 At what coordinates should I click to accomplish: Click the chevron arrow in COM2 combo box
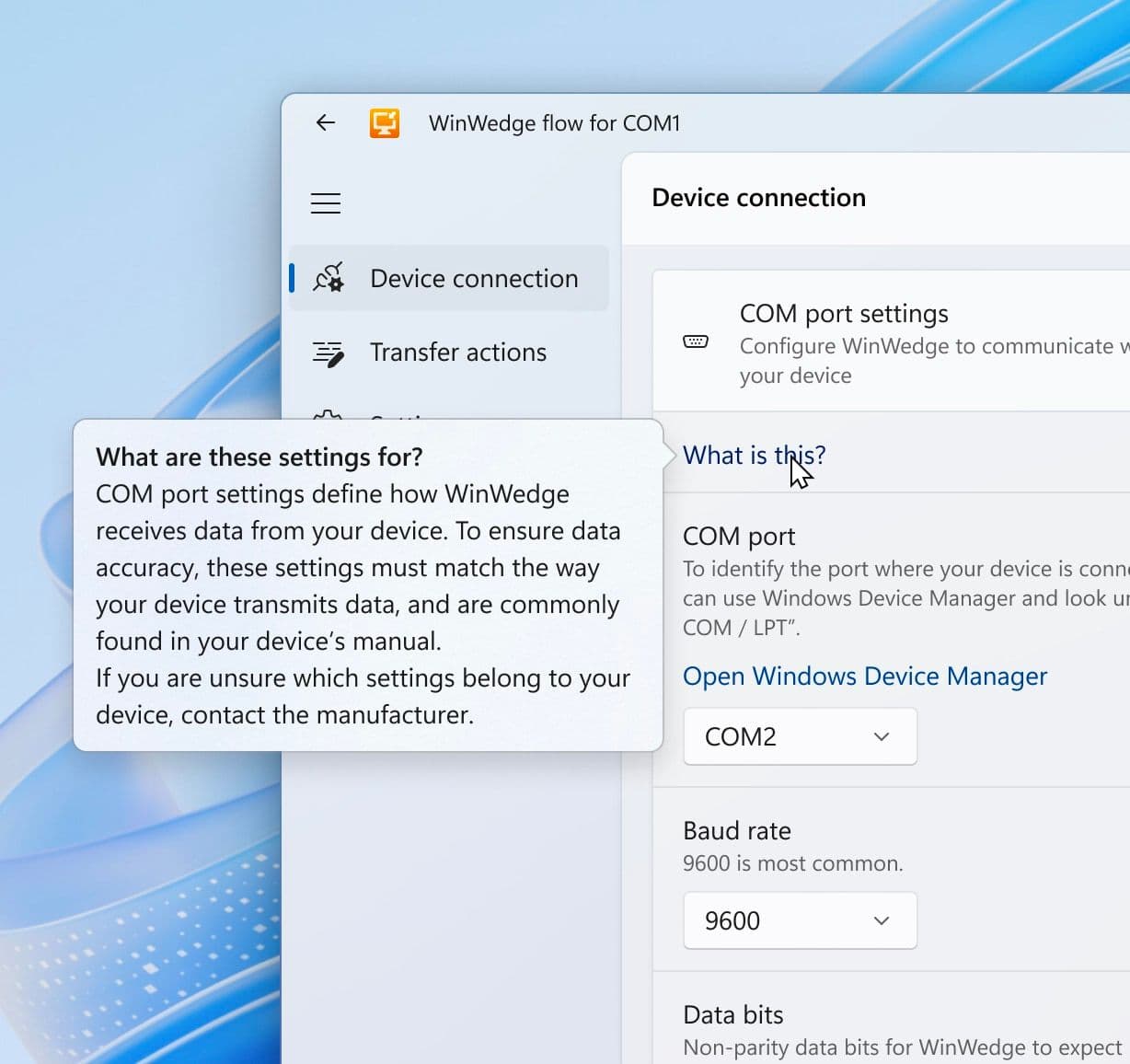pos(882,736)
